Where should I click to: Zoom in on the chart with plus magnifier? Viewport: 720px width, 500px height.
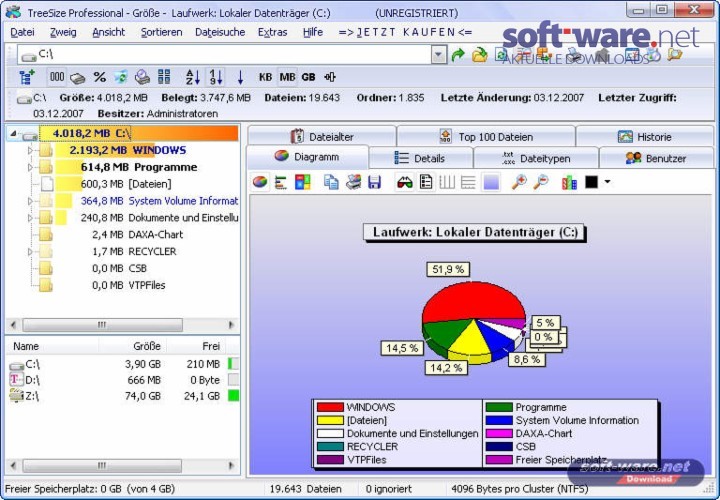click(519, 182)
